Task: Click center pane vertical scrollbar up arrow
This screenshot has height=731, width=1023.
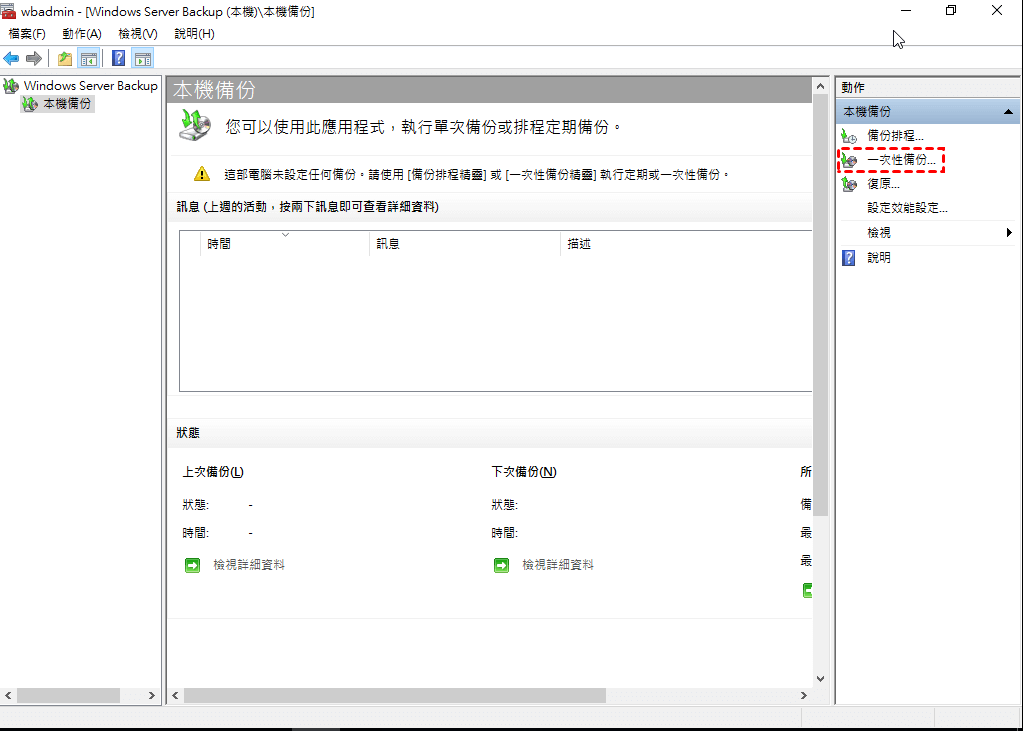Action: coord(820,86)
